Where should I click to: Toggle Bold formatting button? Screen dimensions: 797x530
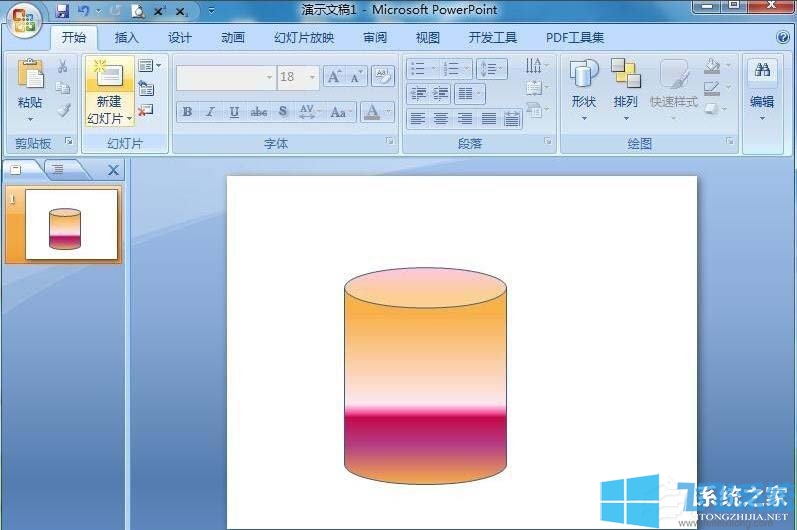[x=187, y=112]
